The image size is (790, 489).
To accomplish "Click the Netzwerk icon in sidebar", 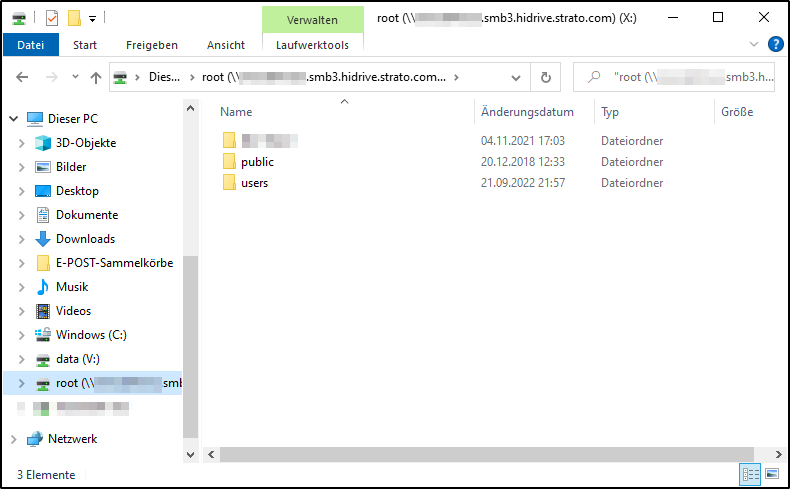I will 35,439.
